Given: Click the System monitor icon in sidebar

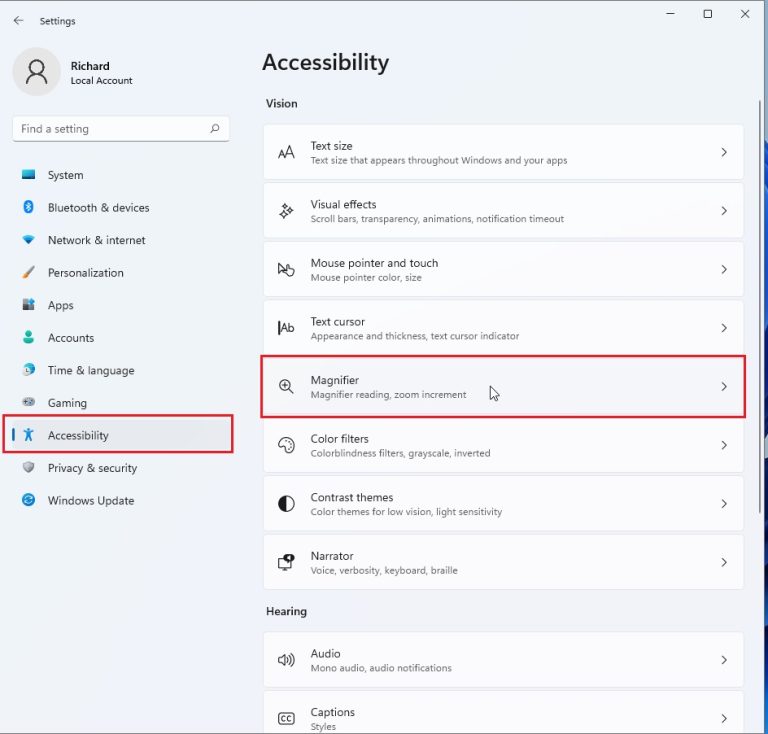Looking at the screenshot, I should point(28,174).
